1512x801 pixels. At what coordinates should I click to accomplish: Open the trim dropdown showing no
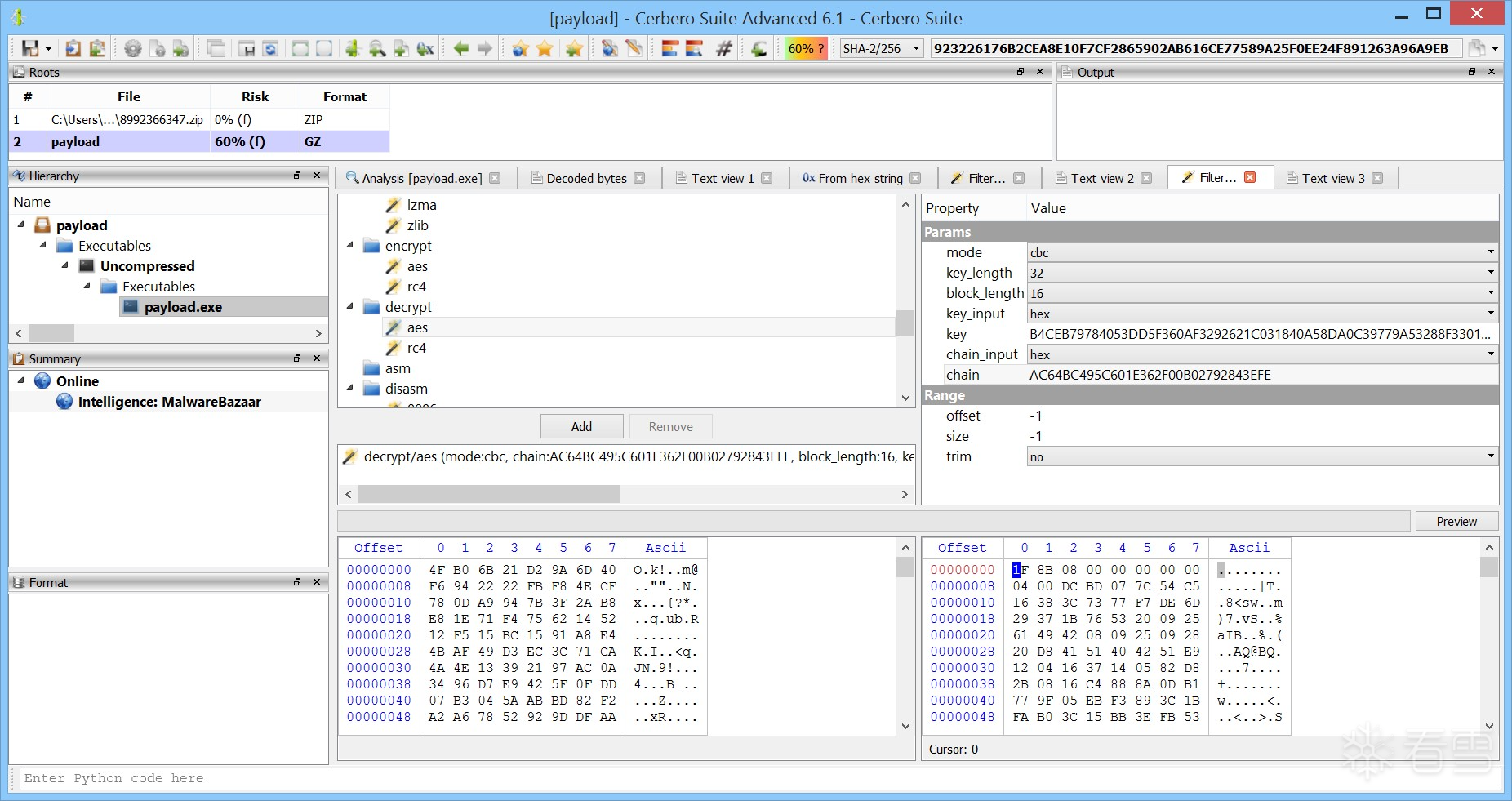(x=1262, y=456)
